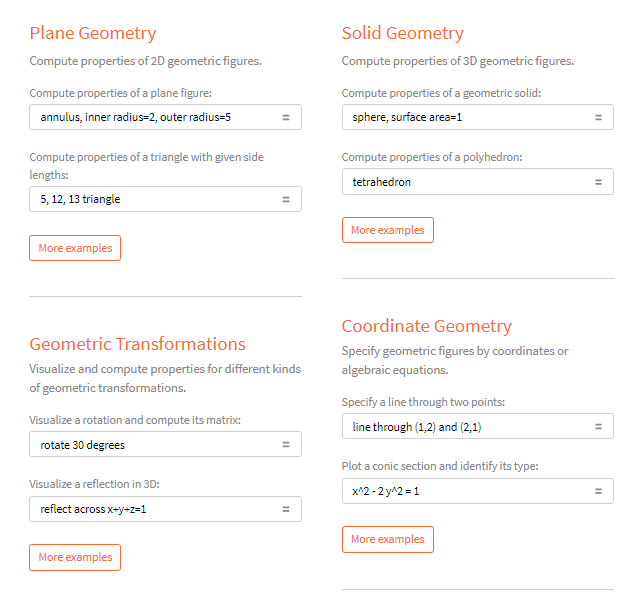Open the Plane Geometry heading link
This screenshot has height=599, width=629.
point(93,33)
